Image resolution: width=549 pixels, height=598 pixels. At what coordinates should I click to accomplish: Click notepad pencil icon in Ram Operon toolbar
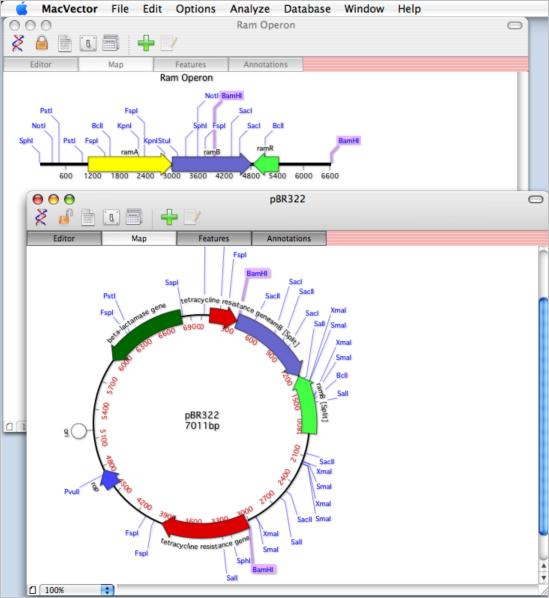(169, 43)
